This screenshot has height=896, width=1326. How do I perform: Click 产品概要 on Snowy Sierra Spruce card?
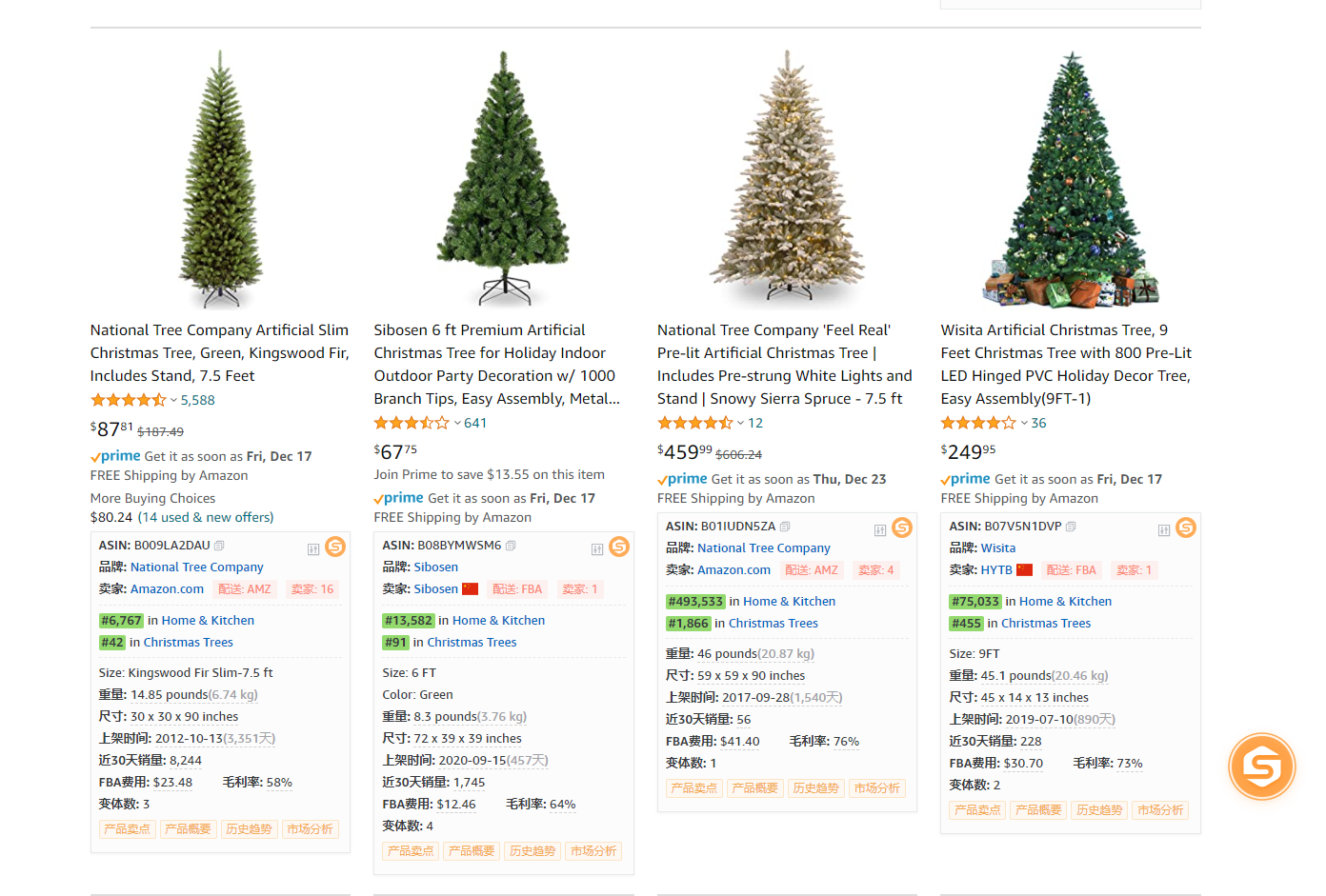[x=755, y=788]
